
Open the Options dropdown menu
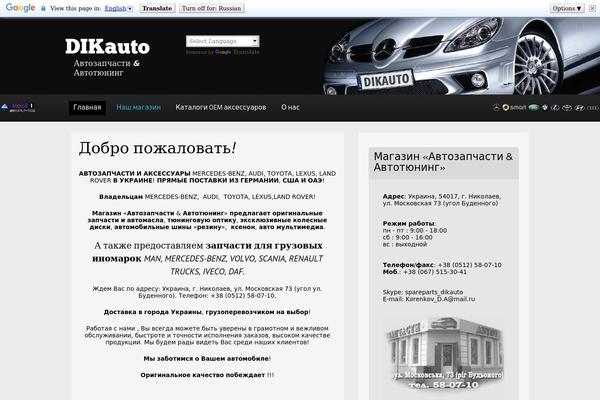(x=567, y=8)
